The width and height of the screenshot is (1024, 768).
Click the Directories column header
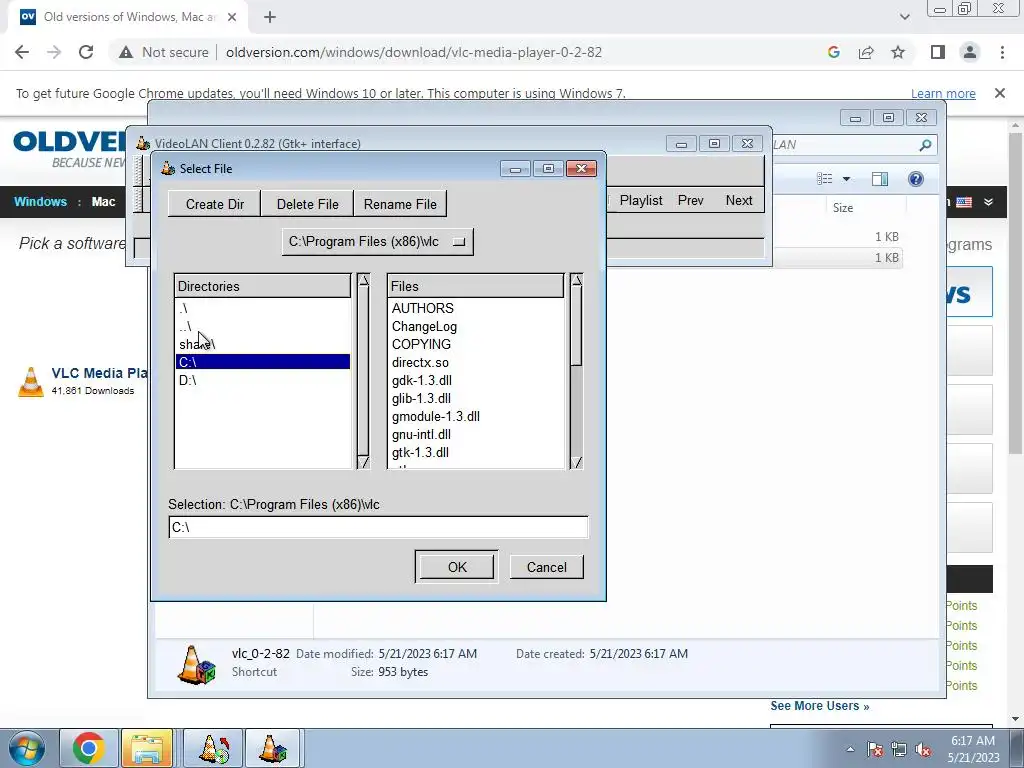263,286
